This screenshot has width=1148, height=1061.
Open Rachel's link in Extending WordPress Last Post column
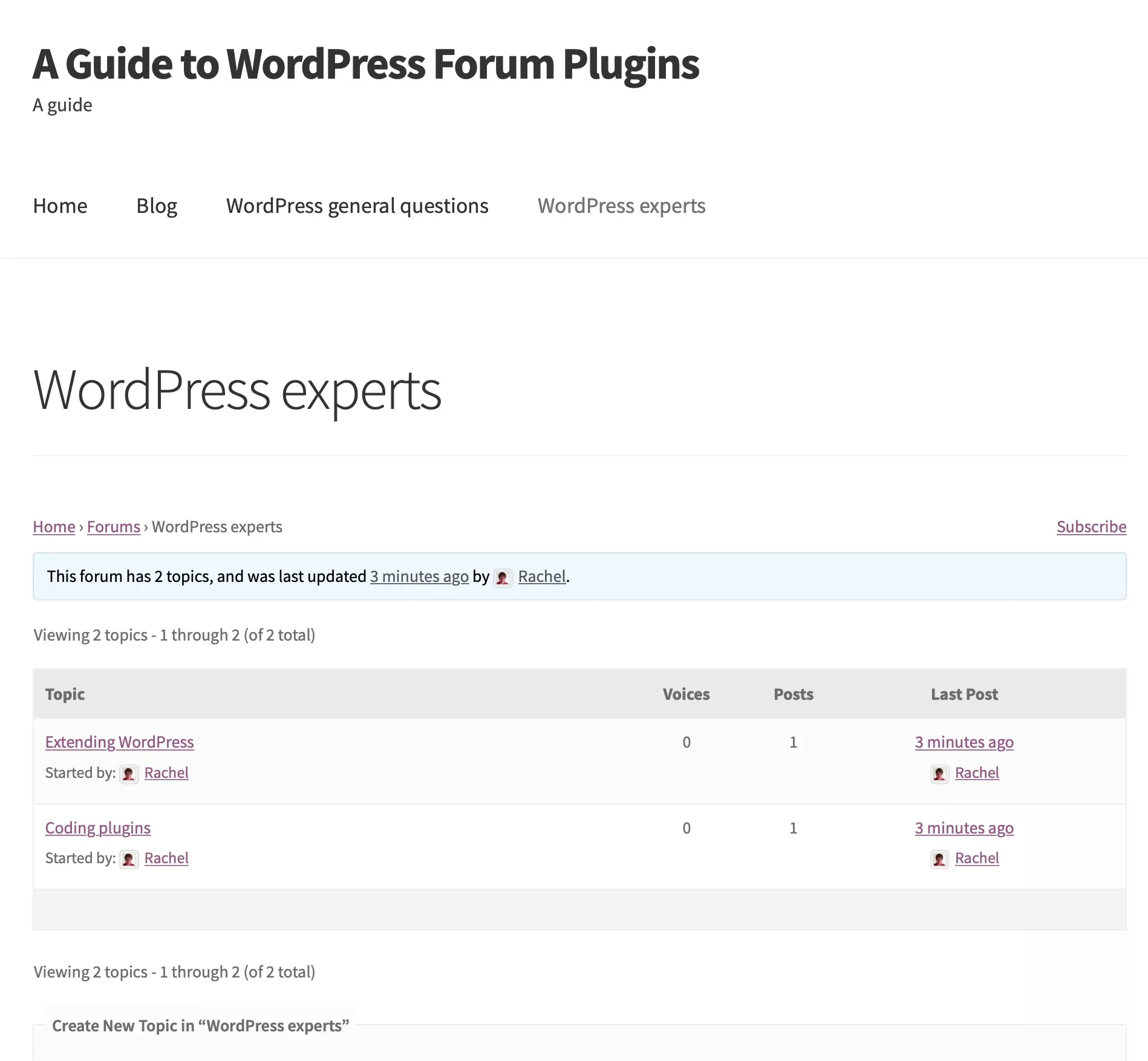[x=977, y=772]
